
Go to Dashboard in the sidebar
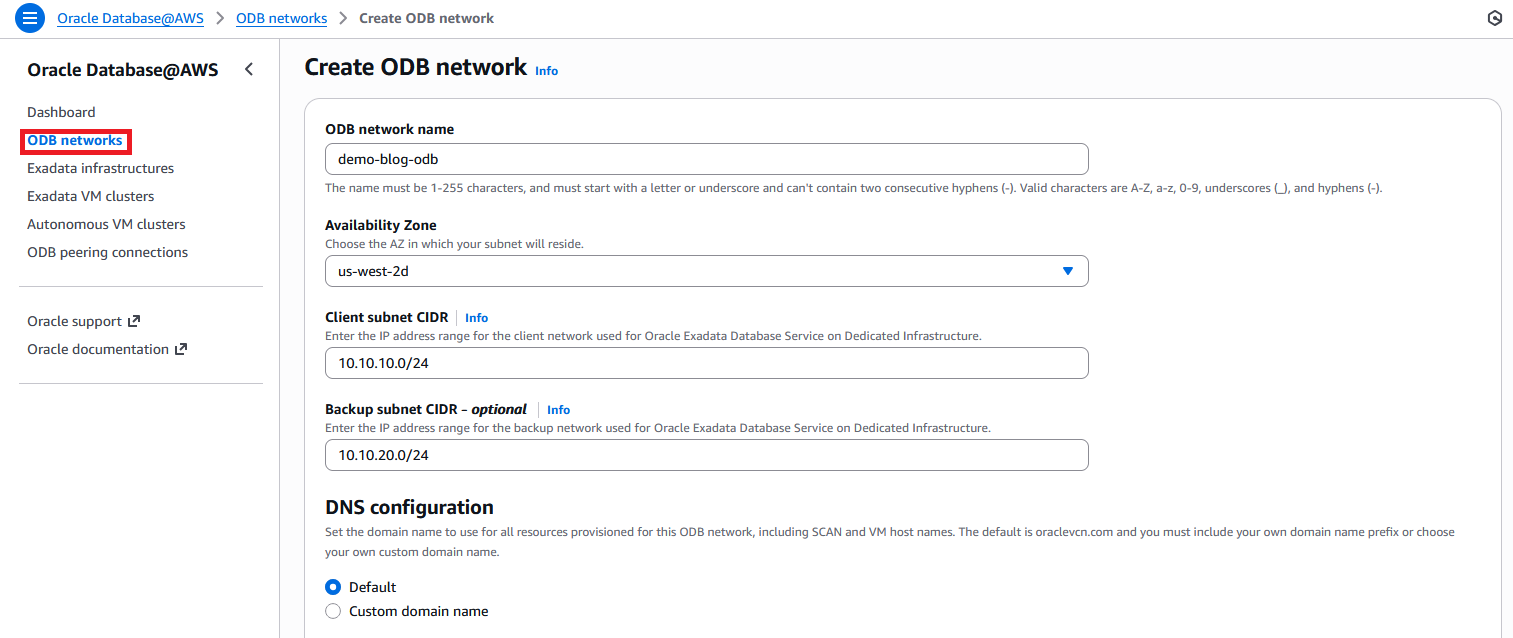point(61,112)
